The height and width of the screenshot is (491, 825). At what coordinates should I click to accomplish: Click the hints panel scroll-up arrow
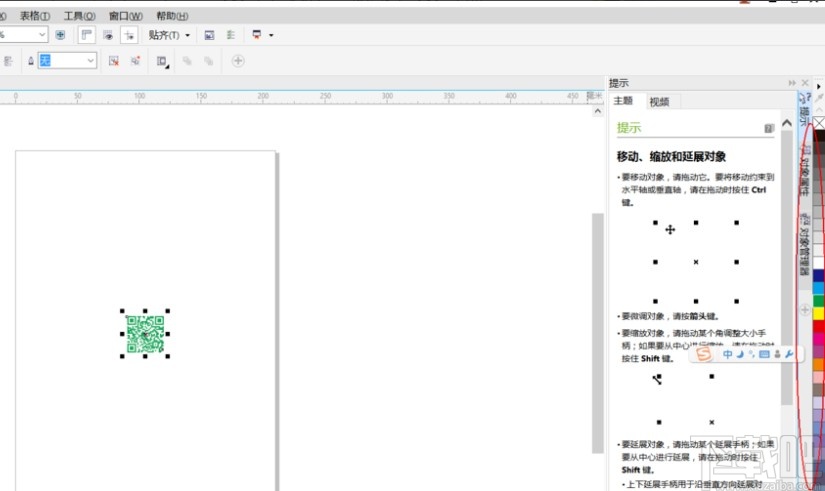pos(787,123)
